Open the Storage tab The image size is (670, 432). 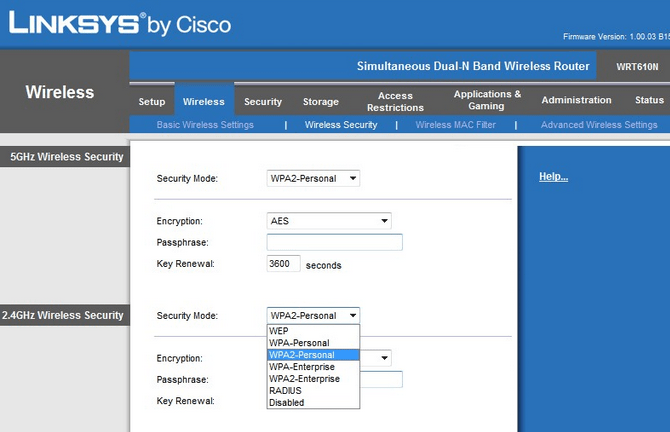tap(321, 101)
